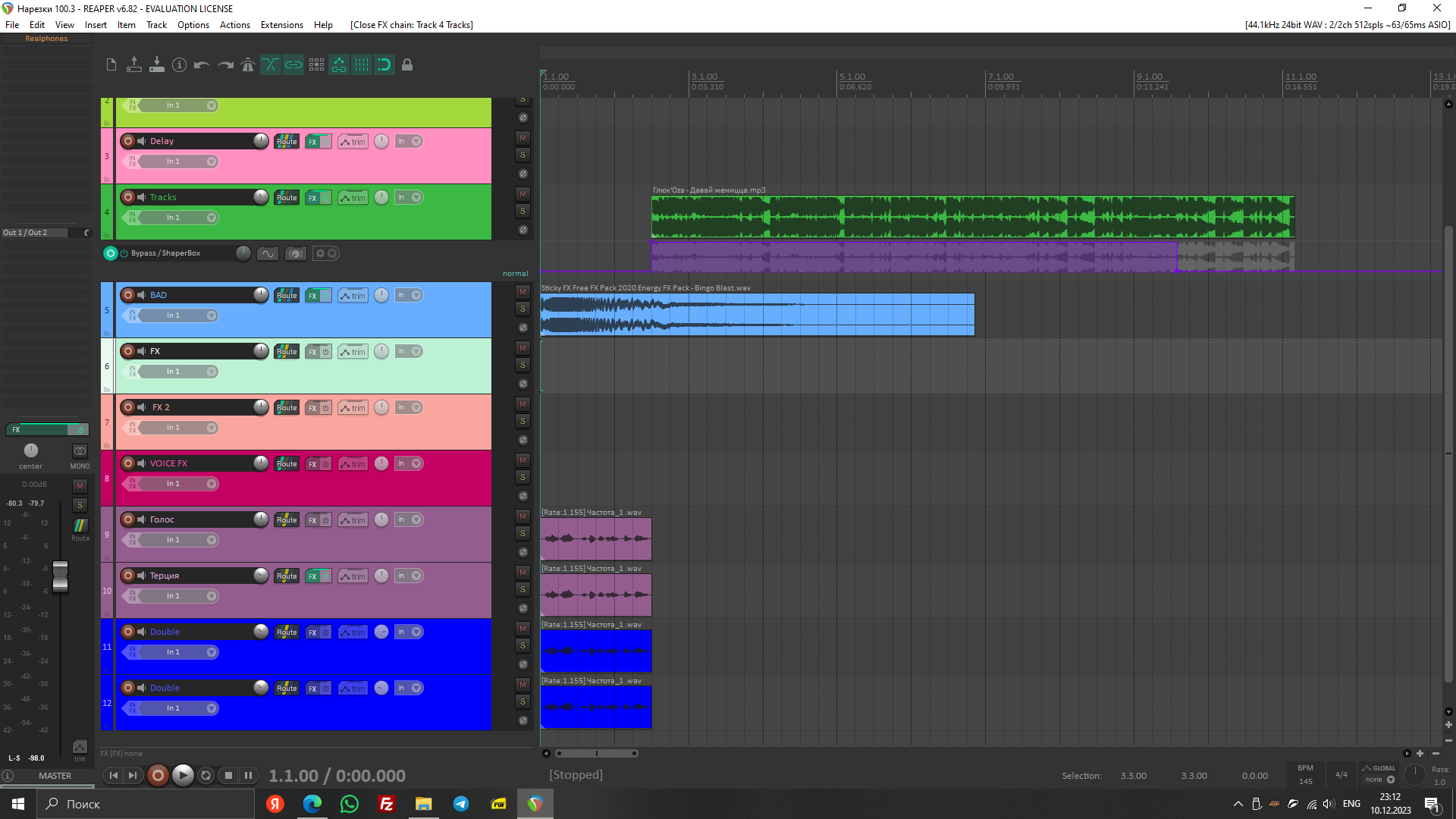Toggle the metronome icon
The width and height of the screenshot is (1456, 819).
(x=248, y=65)
